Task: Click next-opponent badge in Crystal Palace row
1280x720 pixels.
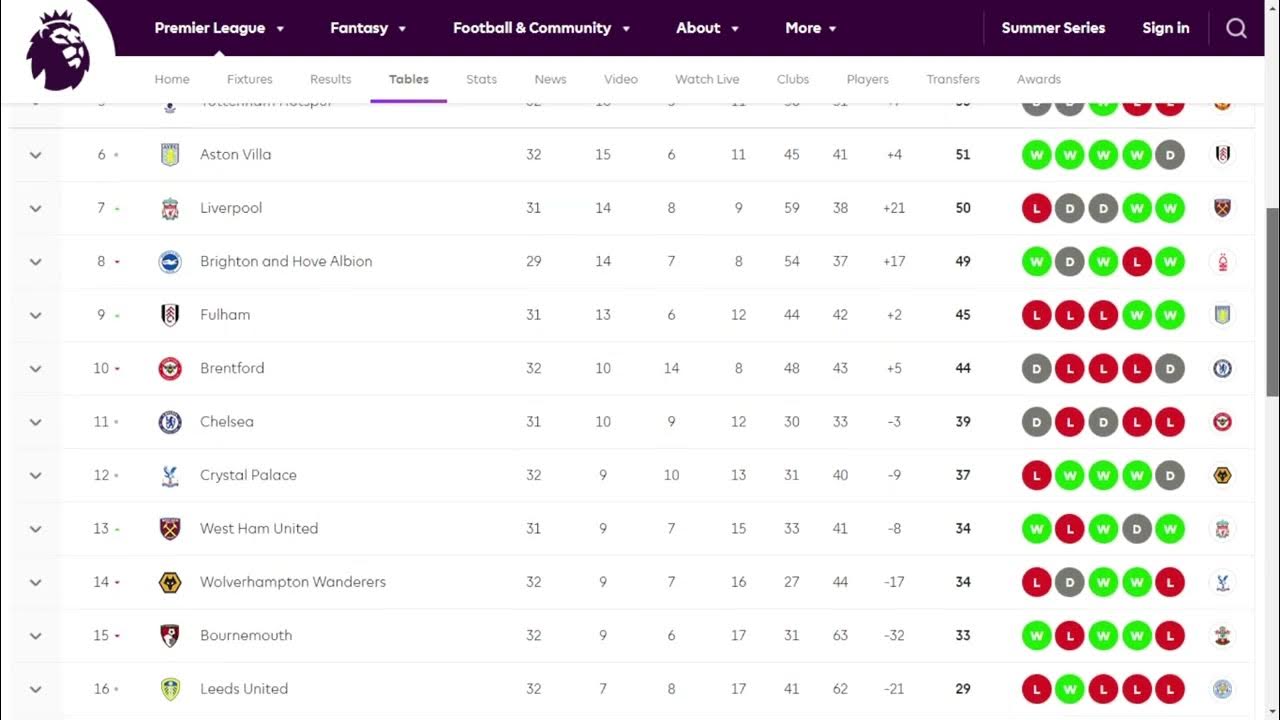Action: (1222, 475)
